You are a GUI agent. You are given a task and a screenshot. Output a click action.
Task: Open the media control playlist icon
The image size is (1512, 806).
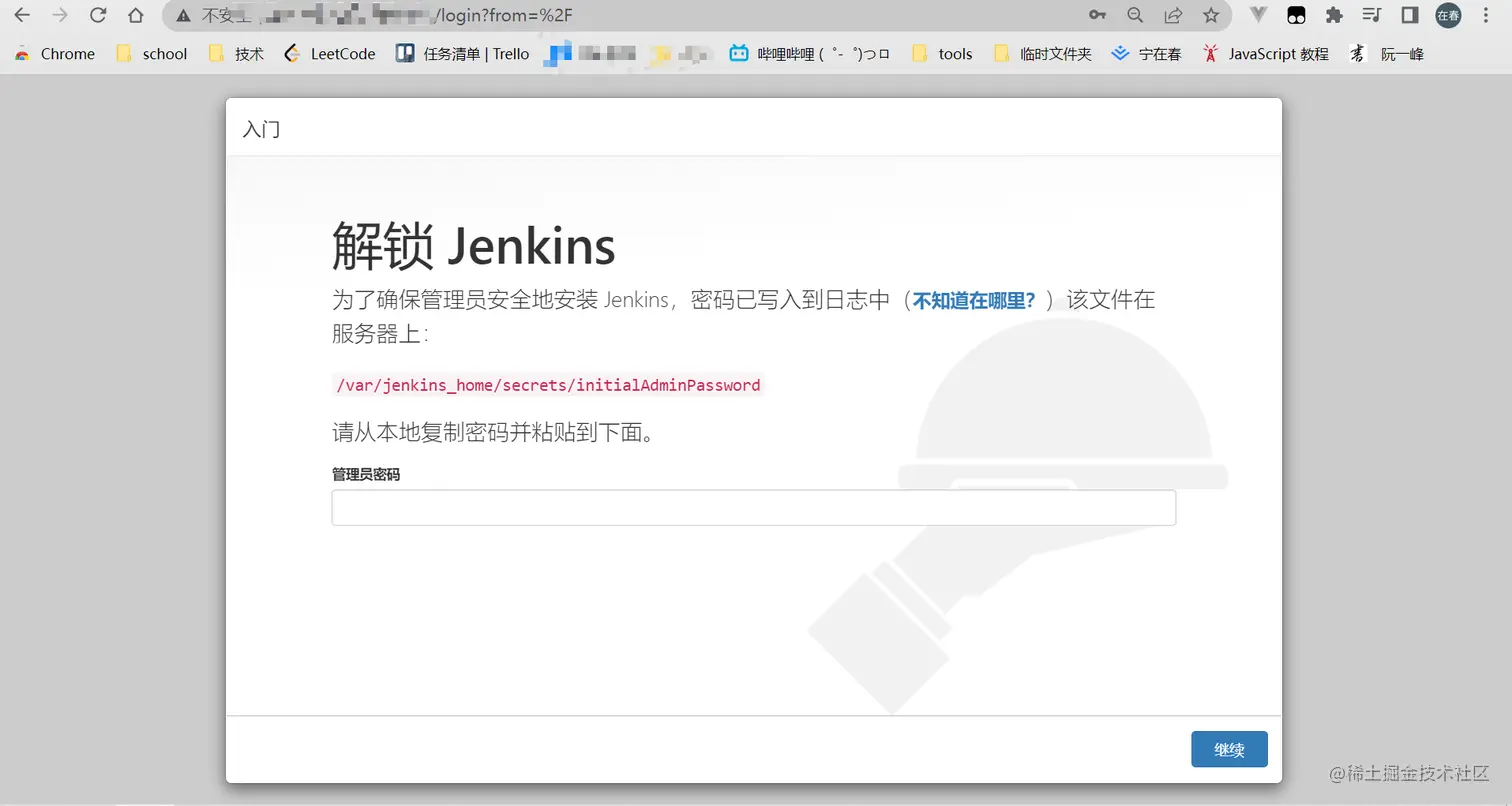pyautogui.click(x=1372, y=15)
